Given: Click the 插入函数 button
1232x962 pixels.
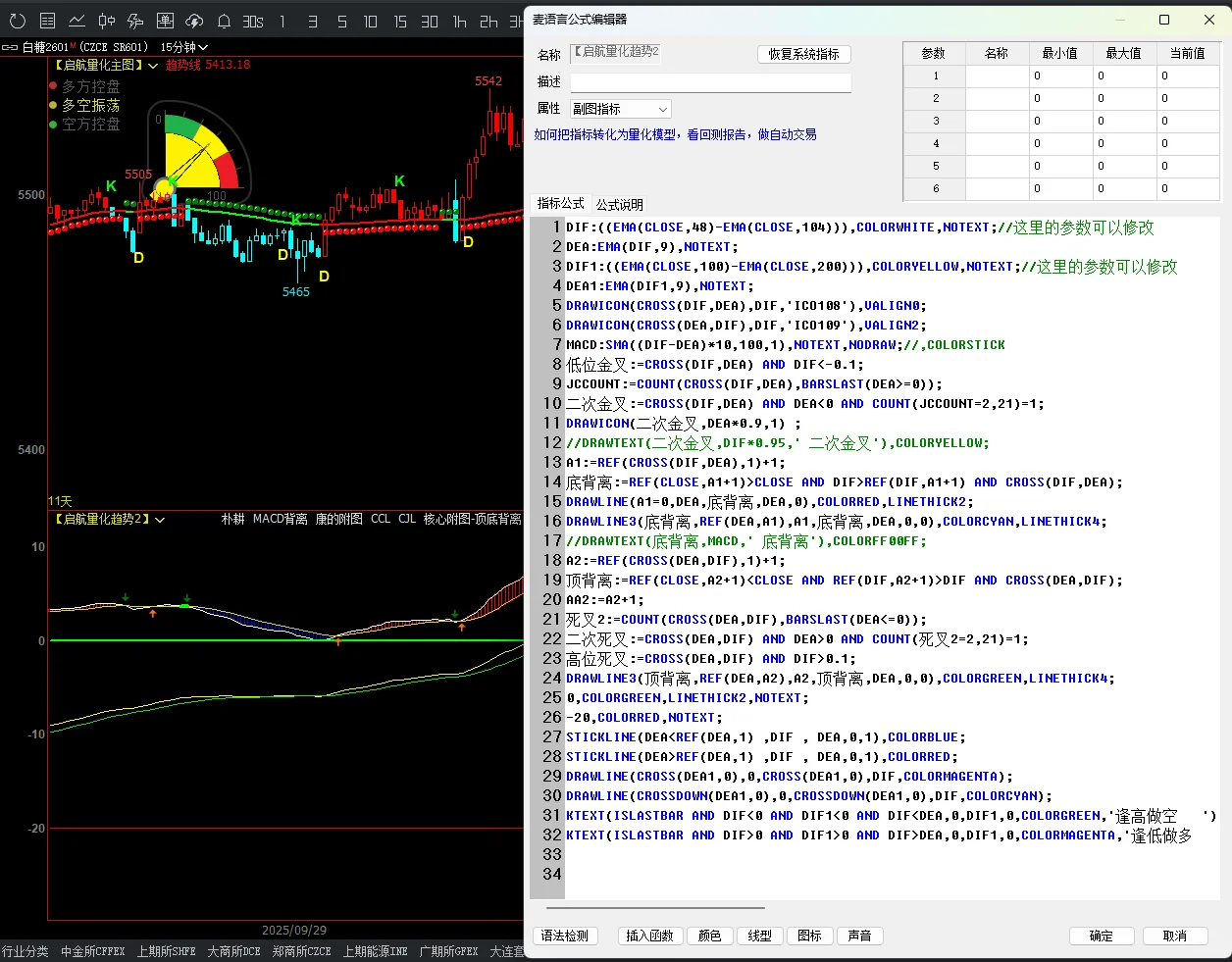Looking at the screenshot, I should [x=649, y=936].
